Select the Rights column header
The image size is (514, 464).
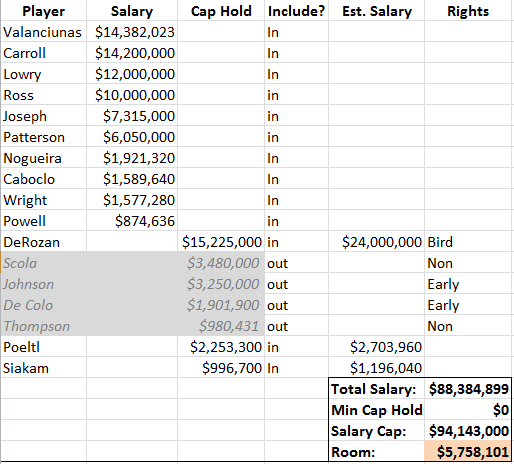pos(468,11)
